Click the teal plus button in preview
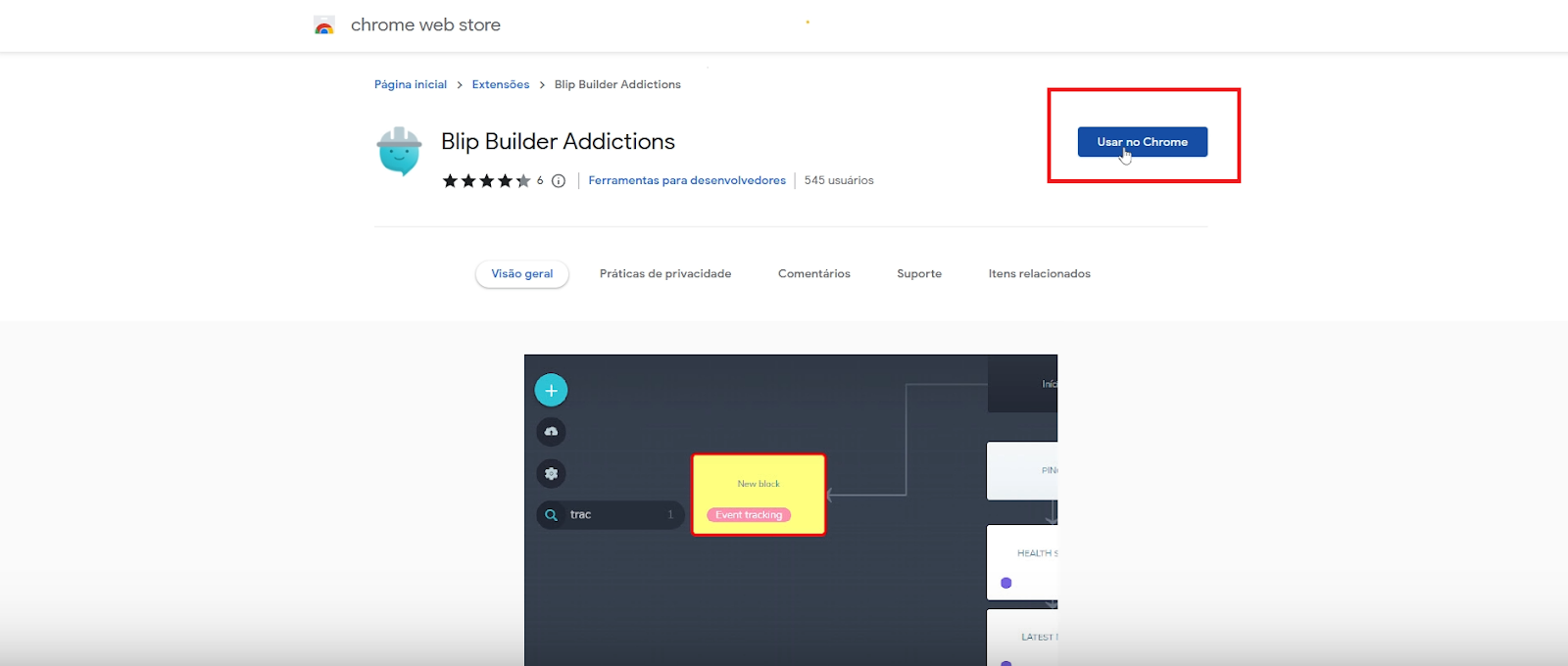 click(551, 391)
